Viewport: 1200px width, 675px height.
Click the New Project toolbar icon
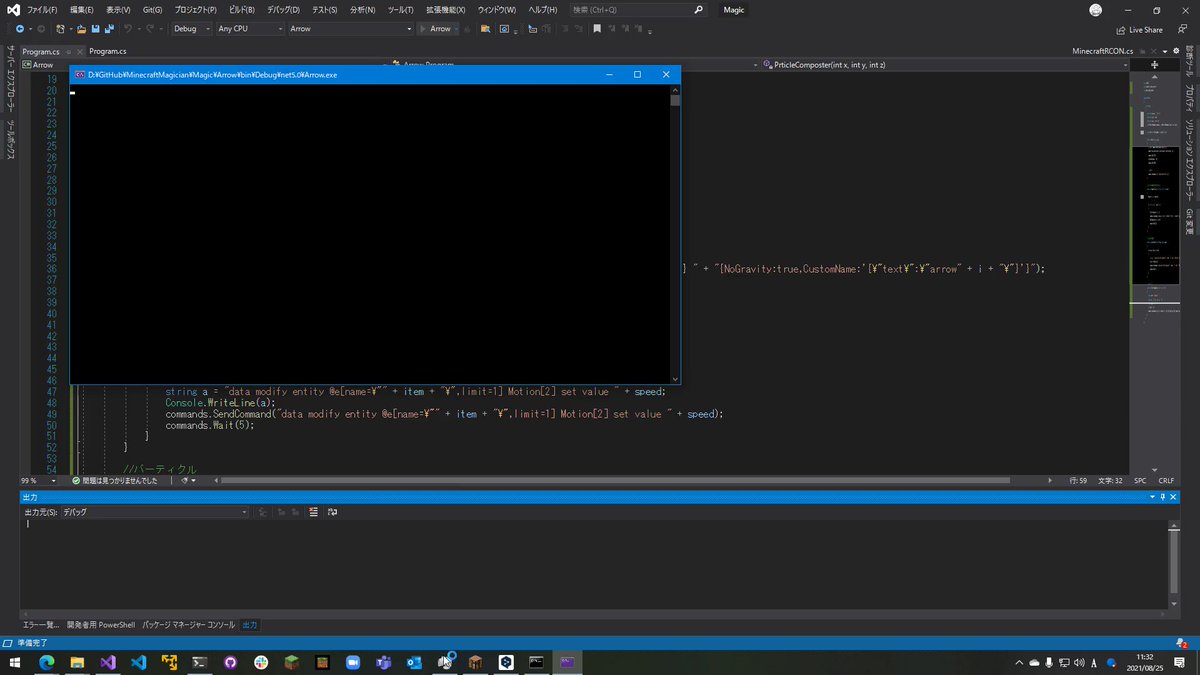61,29
